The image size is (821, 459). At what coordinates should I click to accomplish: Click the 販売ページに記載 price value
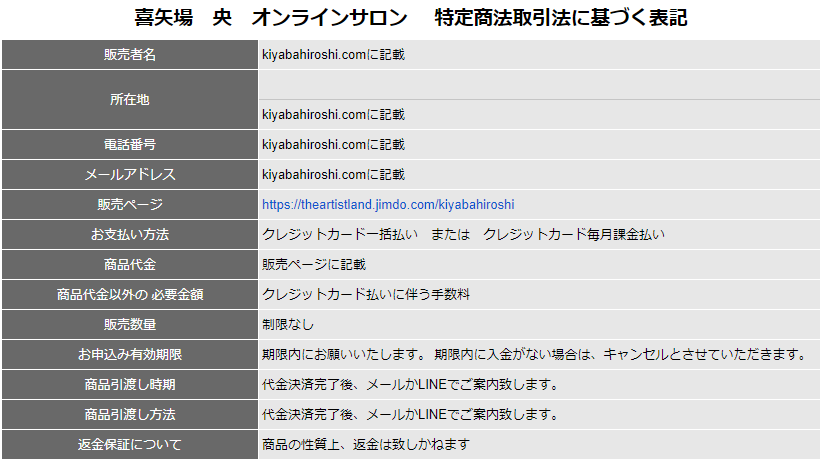[314, 265]
